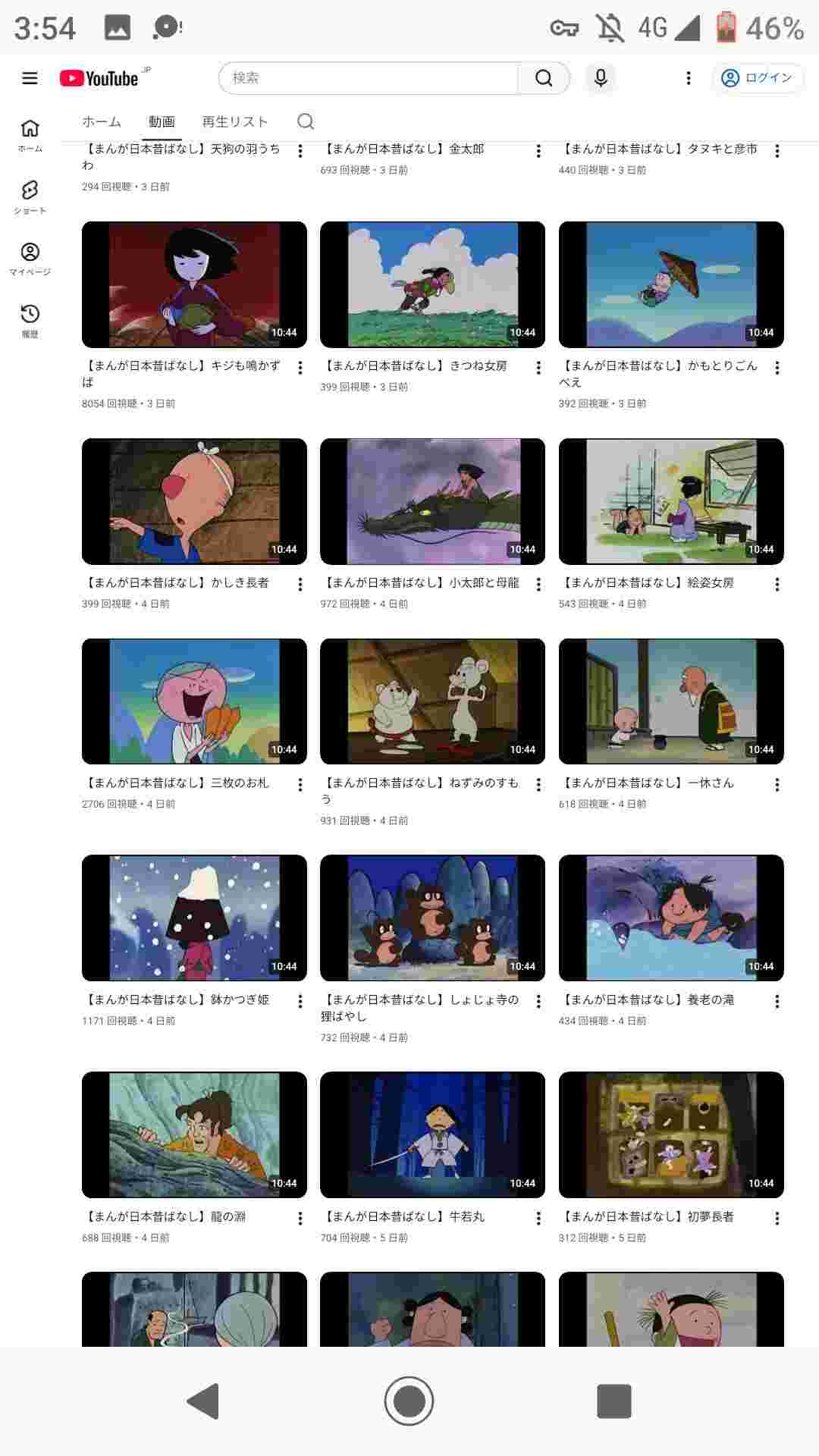This screenshot has width=819, height=1456.
Task: Tap the magnifier search submit button
Action: point(544,78)
